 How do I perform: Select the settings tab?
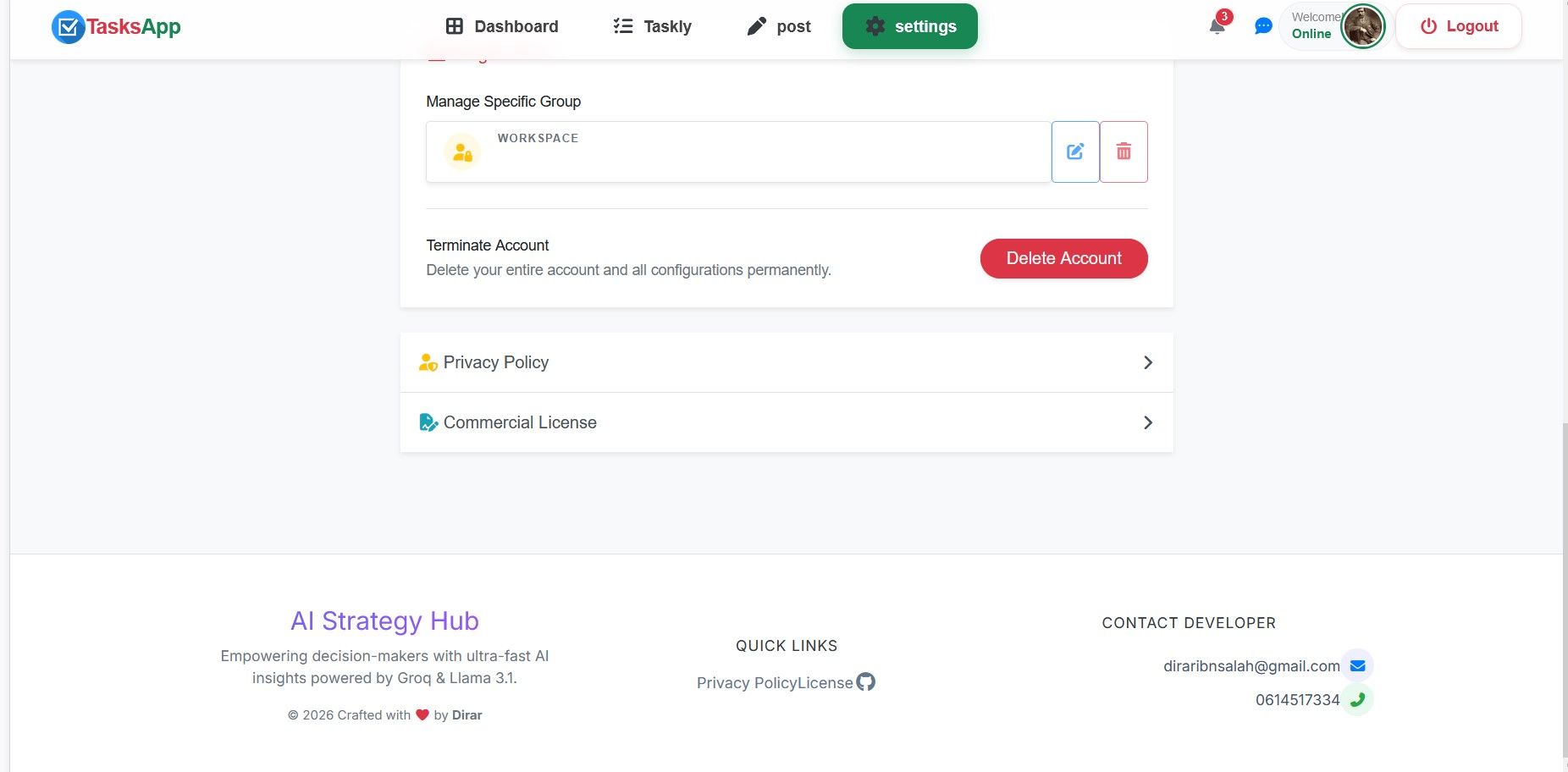[910, 26]
